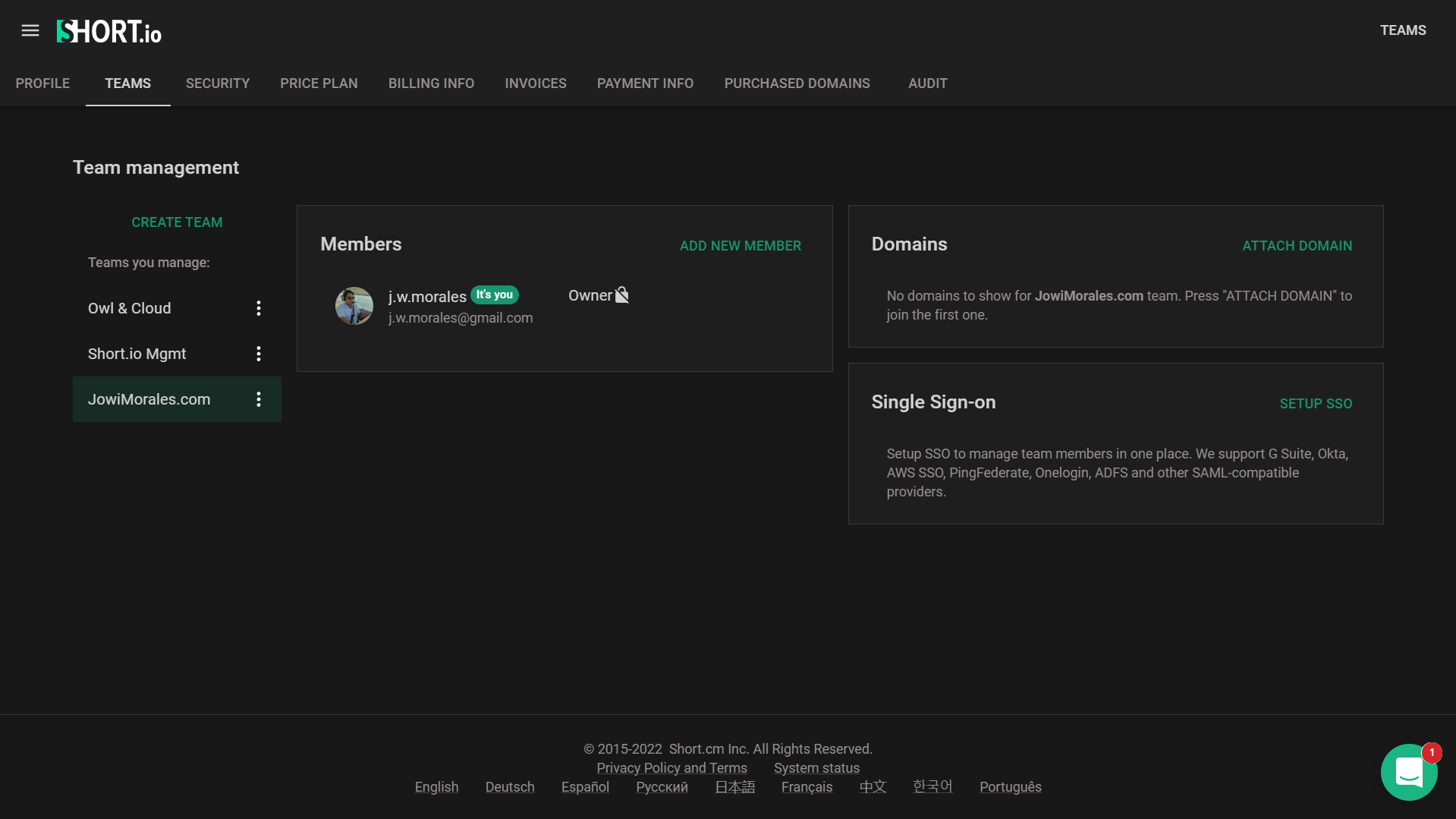Click TEAMS in the top right header
The image size is (1456, 819).
pyautogui.click(x=1403, y=30)
